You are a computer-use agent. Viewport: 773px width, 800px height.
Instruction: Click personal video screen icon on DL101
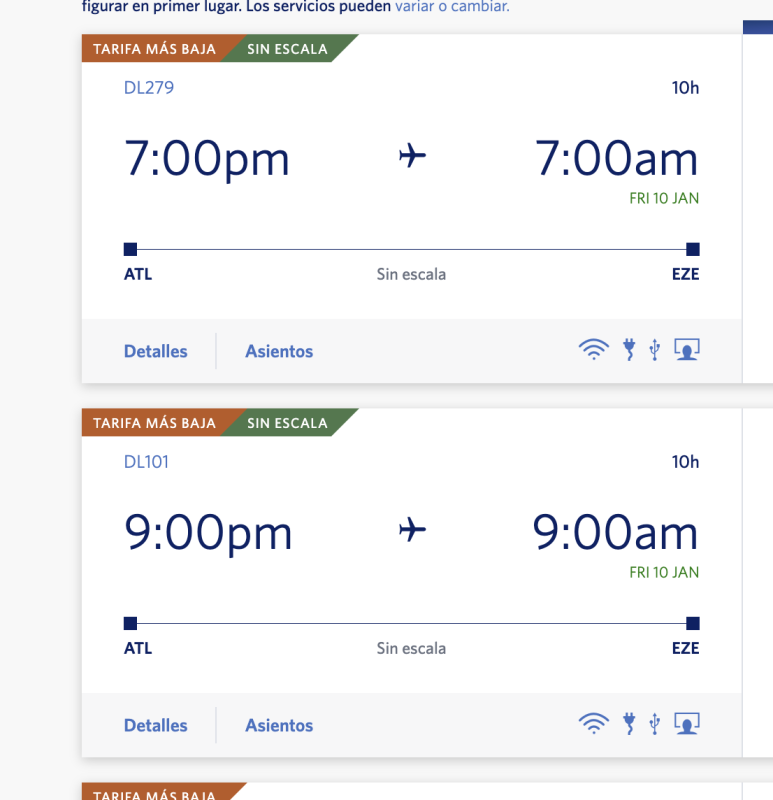(x=687, y=724)
